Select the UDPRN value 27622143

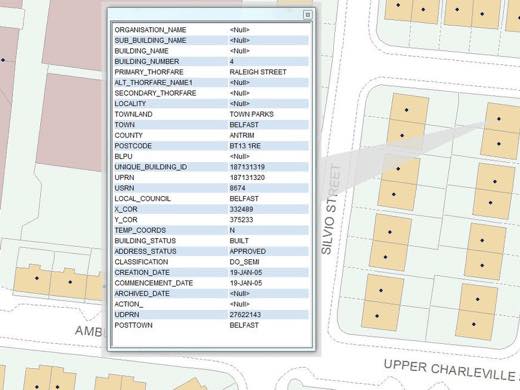click(x=245, y=315)
